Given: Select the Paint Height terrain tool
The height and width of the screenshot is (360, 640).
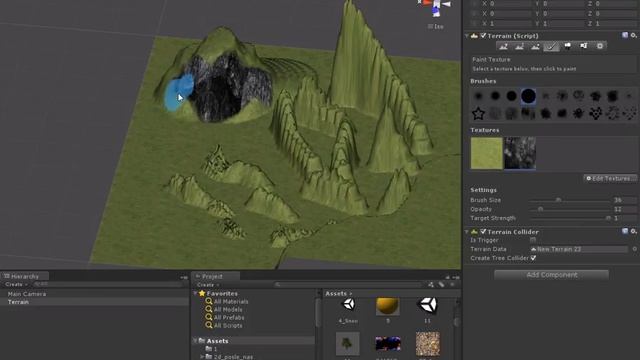Looking at the screenshot, I should pos(520,46).
